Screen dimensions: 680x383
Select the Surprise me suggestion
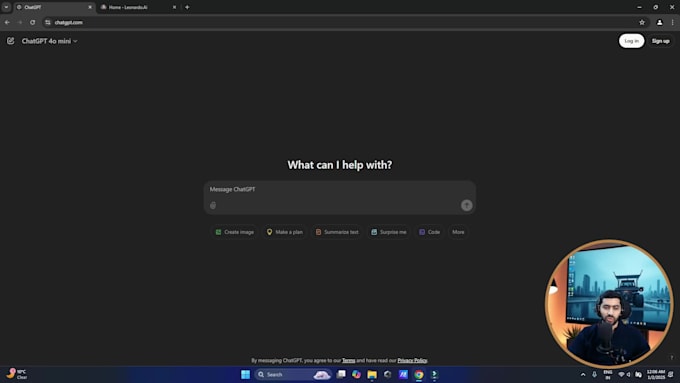tap(389, 232)
